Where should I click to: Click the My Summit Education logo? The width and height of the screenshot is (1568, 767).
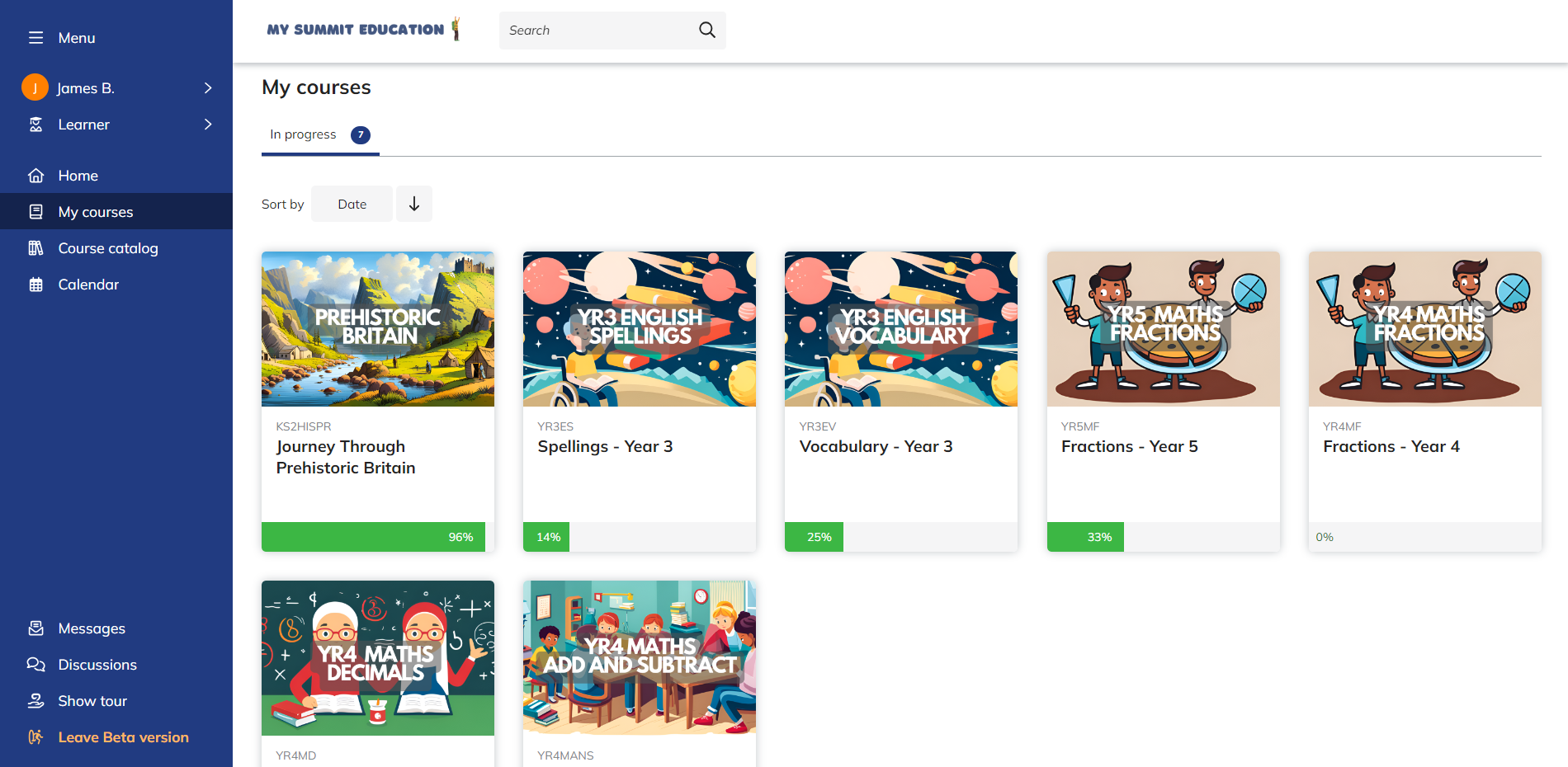[x=364, y=30]
